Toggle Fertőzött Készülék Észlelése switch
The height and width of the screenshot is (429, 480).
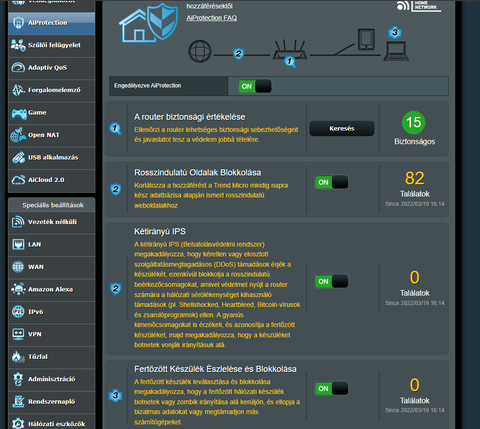(x=332, y=388)
